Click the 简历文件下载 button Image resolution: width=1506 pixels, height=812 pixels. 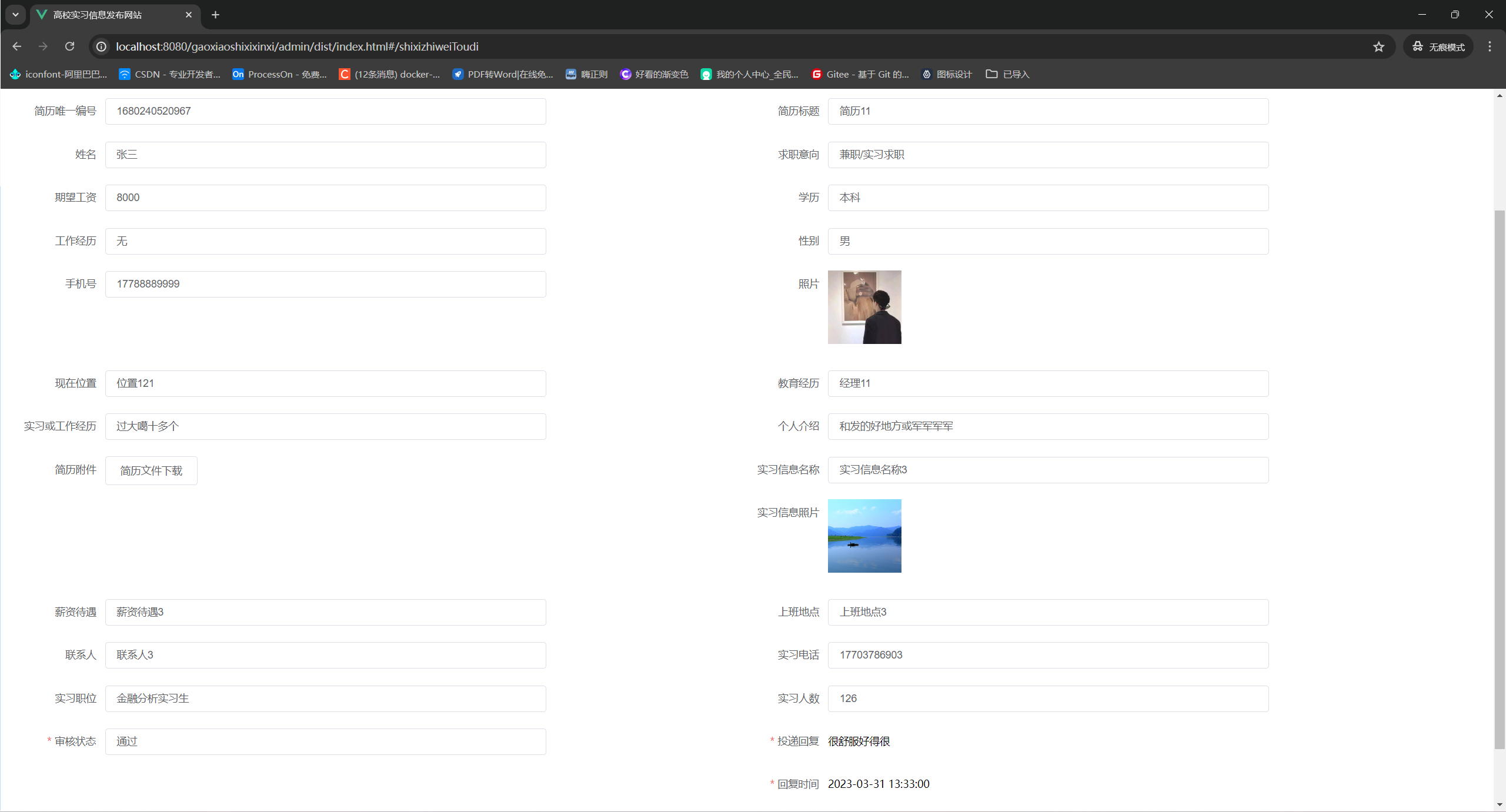click(151, 470)
